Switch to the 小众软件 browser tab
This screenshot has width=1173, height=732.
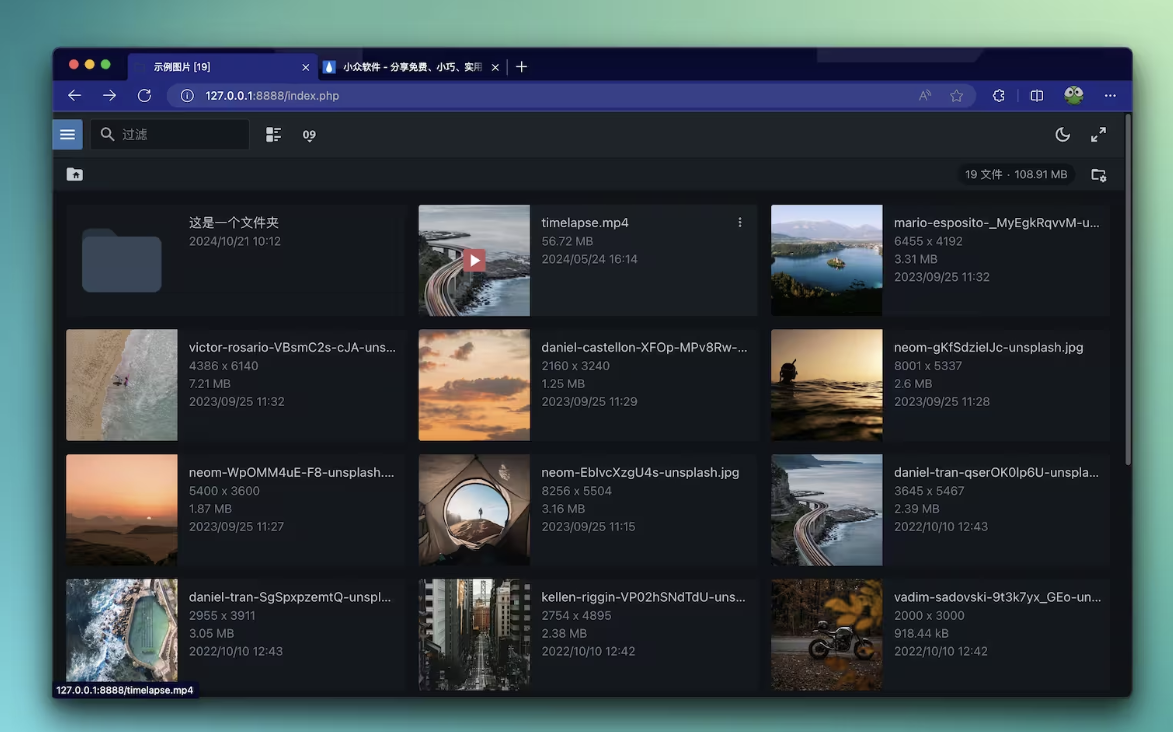coord(411,67)
